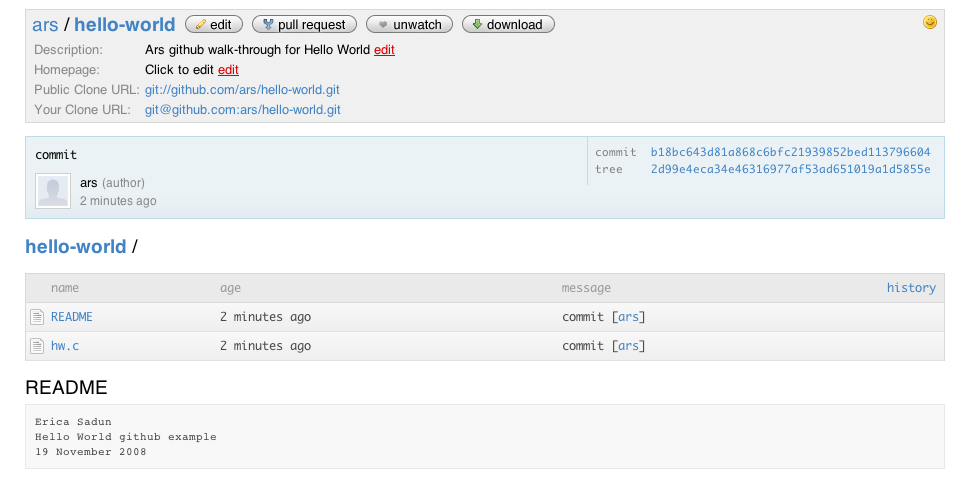Click the yellow smiley icon
Viewport: 955px width, 481px height.
click(929, 23)
